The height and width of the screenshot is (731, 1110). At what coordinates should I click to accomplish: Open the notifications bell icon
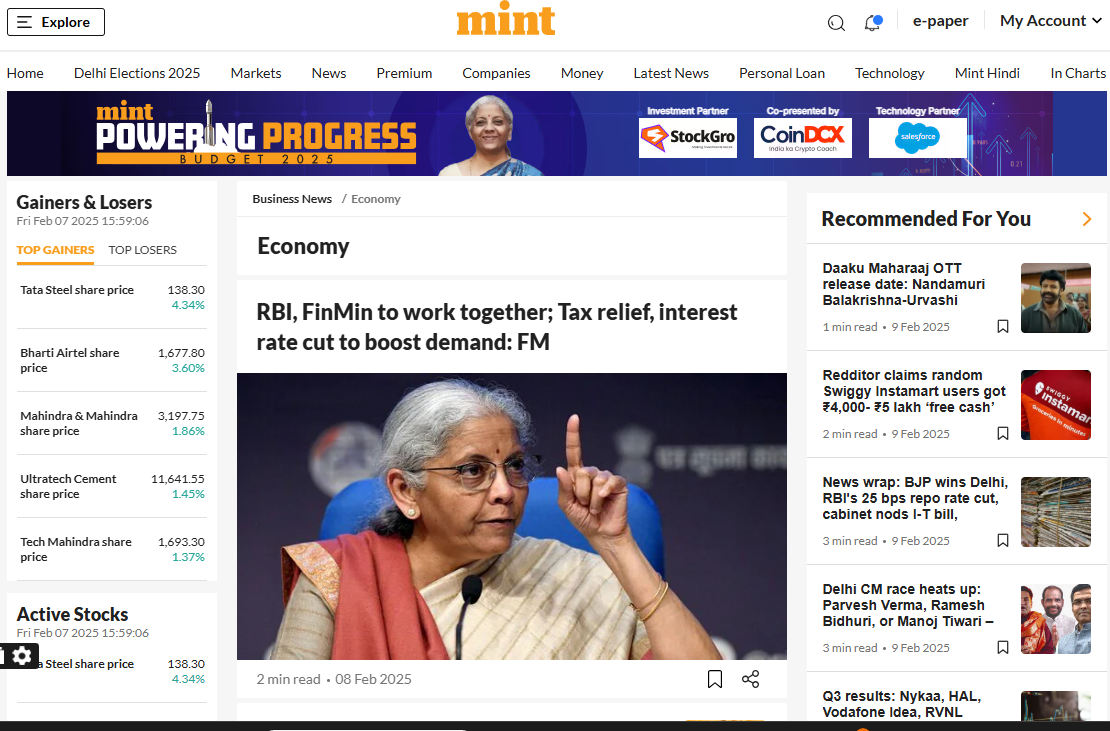873,22
